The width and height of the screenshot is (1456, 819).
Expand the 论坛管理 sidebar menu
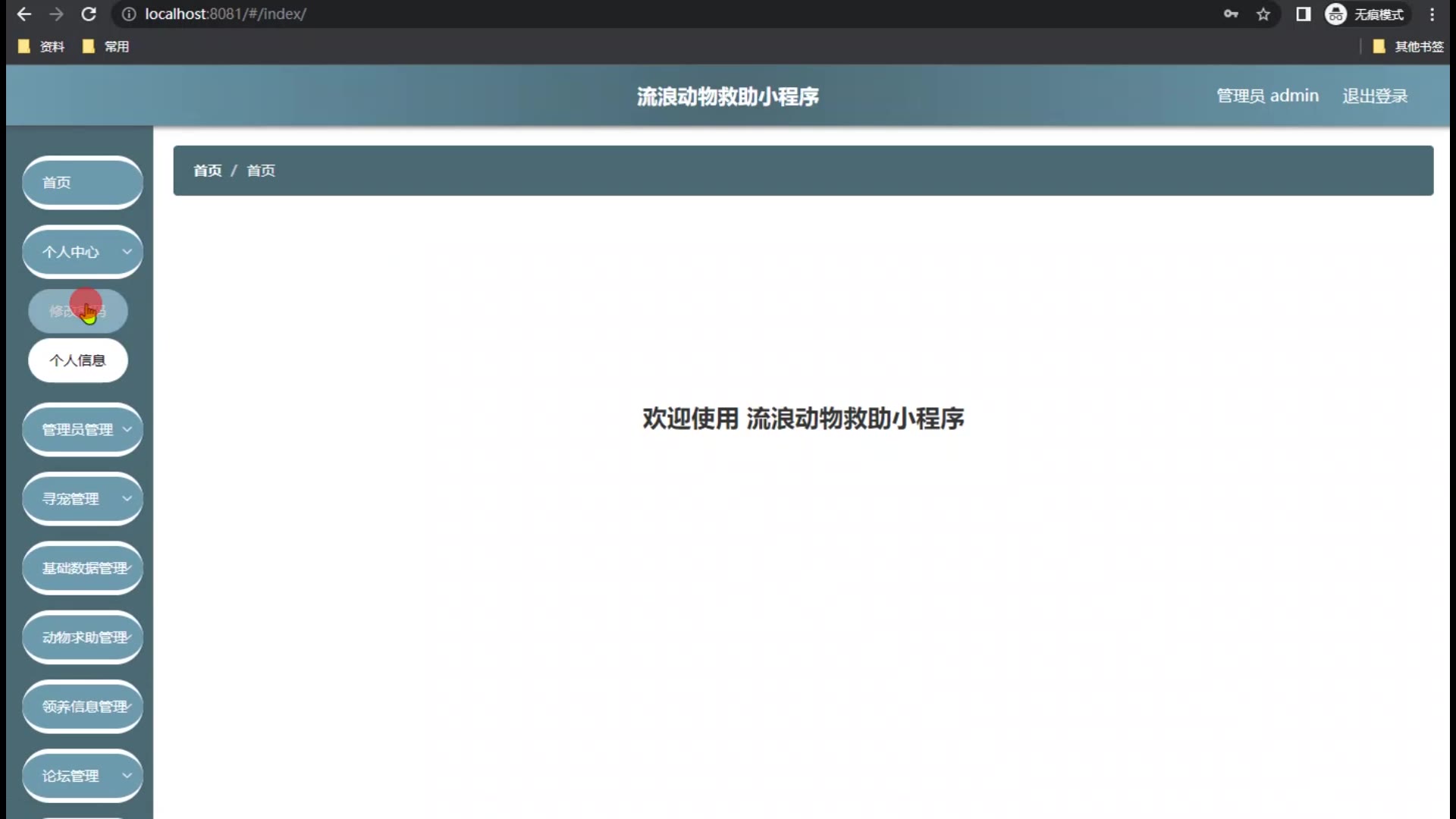(82, 776)
